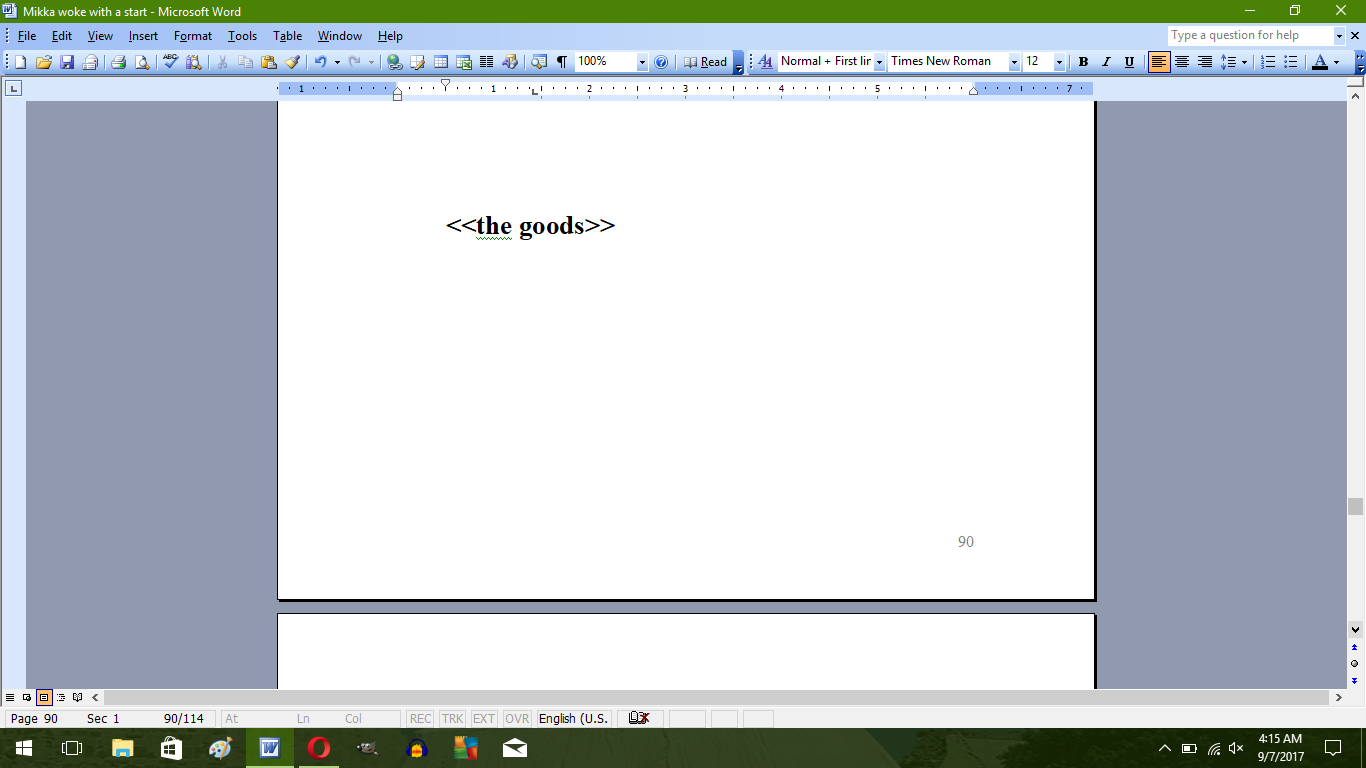Open the Print Preview icon
This screenshot has width=1366, height=768.
point(142,62)
